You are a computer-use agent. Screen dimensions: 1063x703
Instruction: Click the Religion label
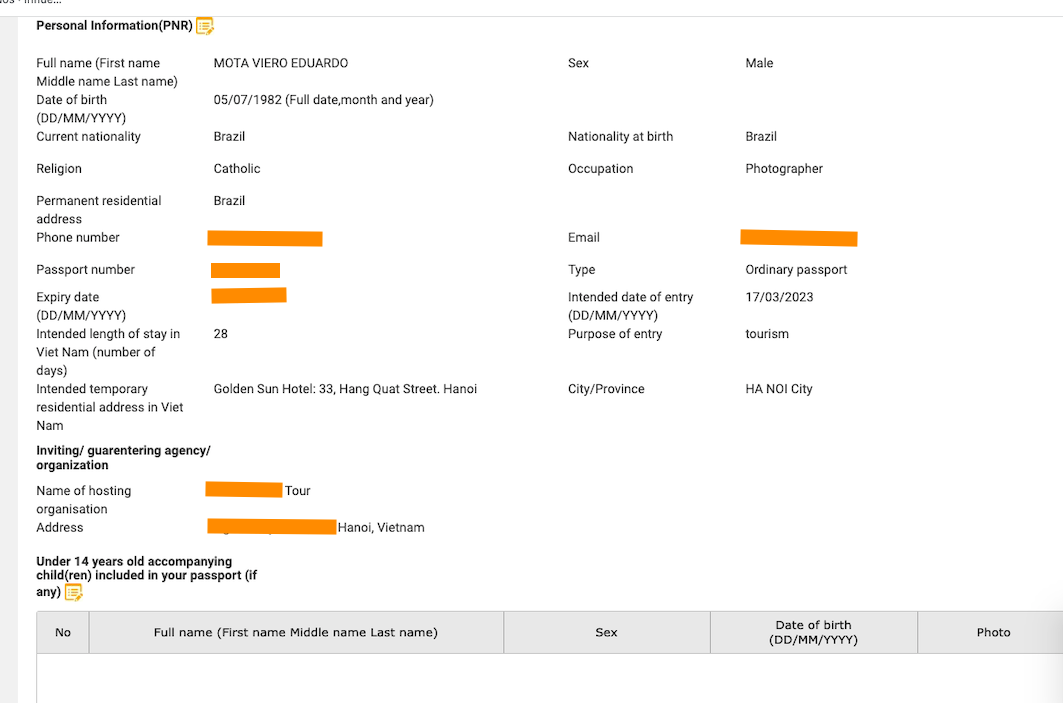click(59, 169)
